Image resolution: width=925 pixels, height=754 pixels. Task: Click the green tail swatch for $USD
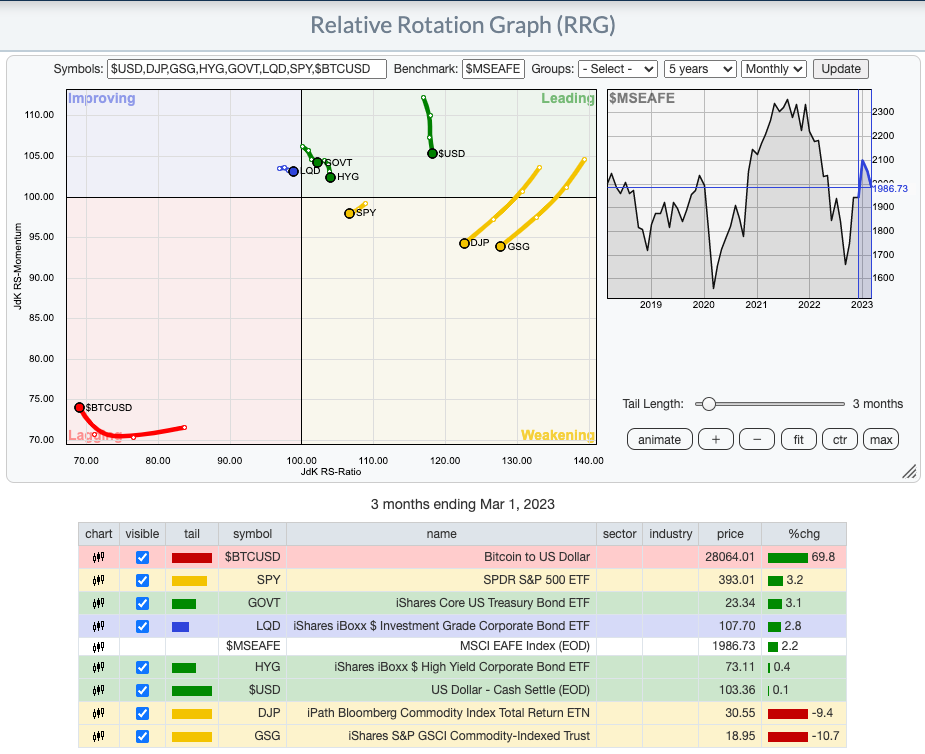pos(192,690)
